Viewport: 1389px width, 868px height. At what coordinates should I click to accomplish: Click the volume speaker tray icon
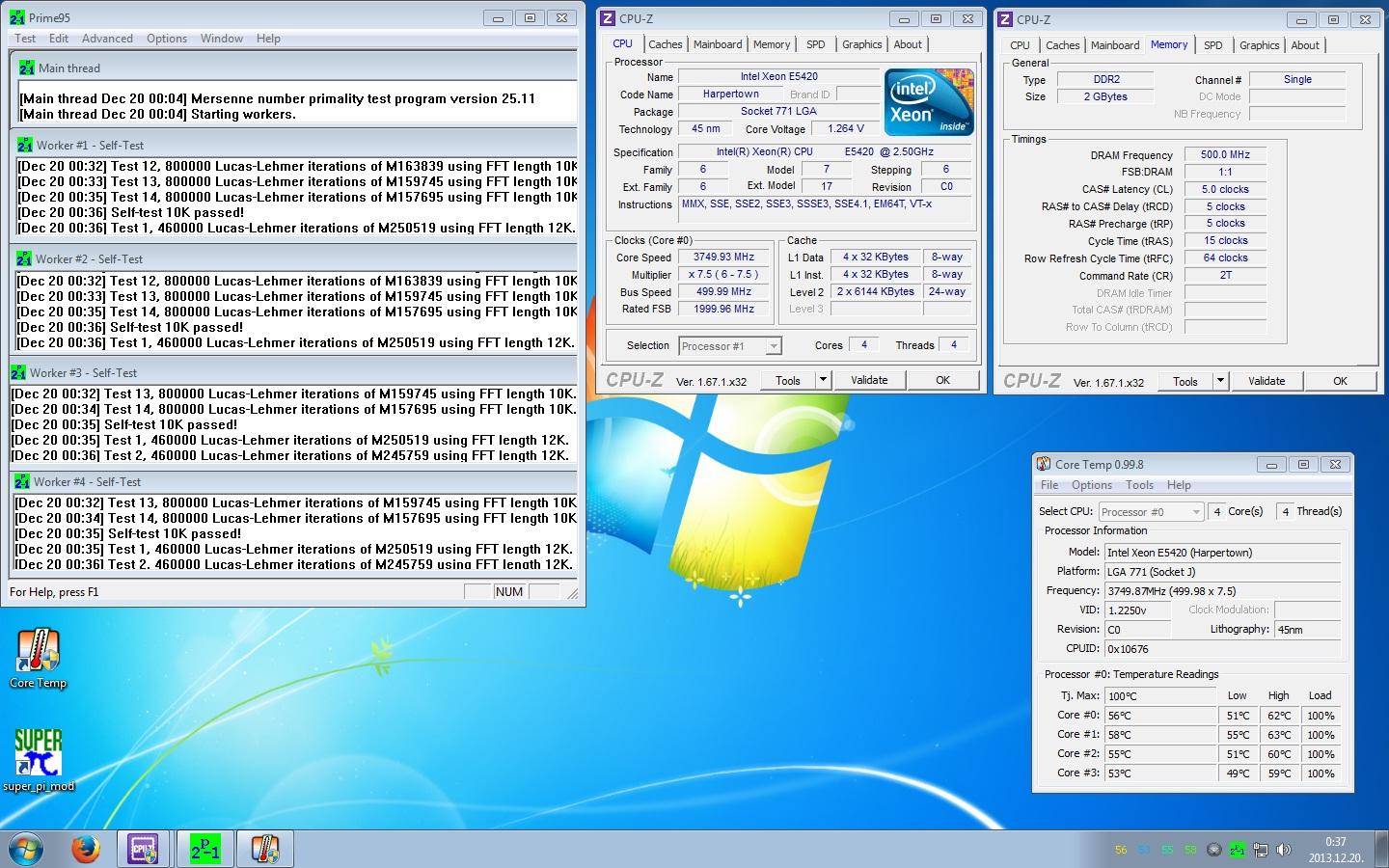(1283, 850)
